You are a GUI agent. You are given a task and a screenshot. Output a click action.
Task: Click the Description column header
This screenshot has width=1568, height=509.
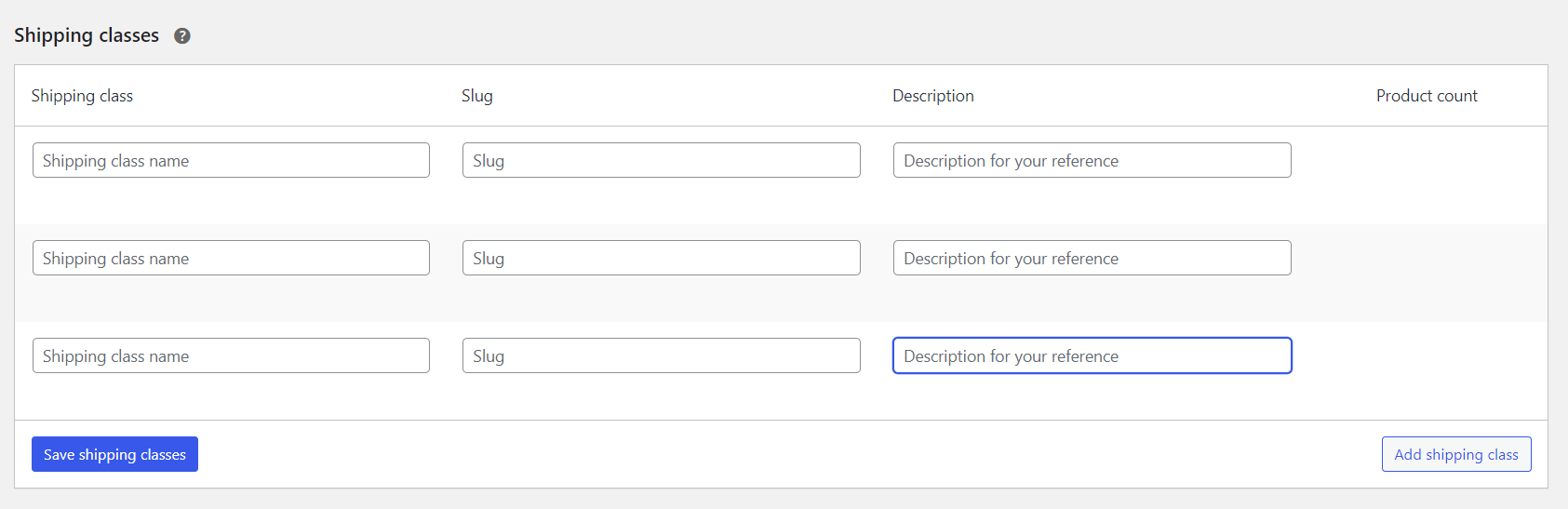point(933,96)
